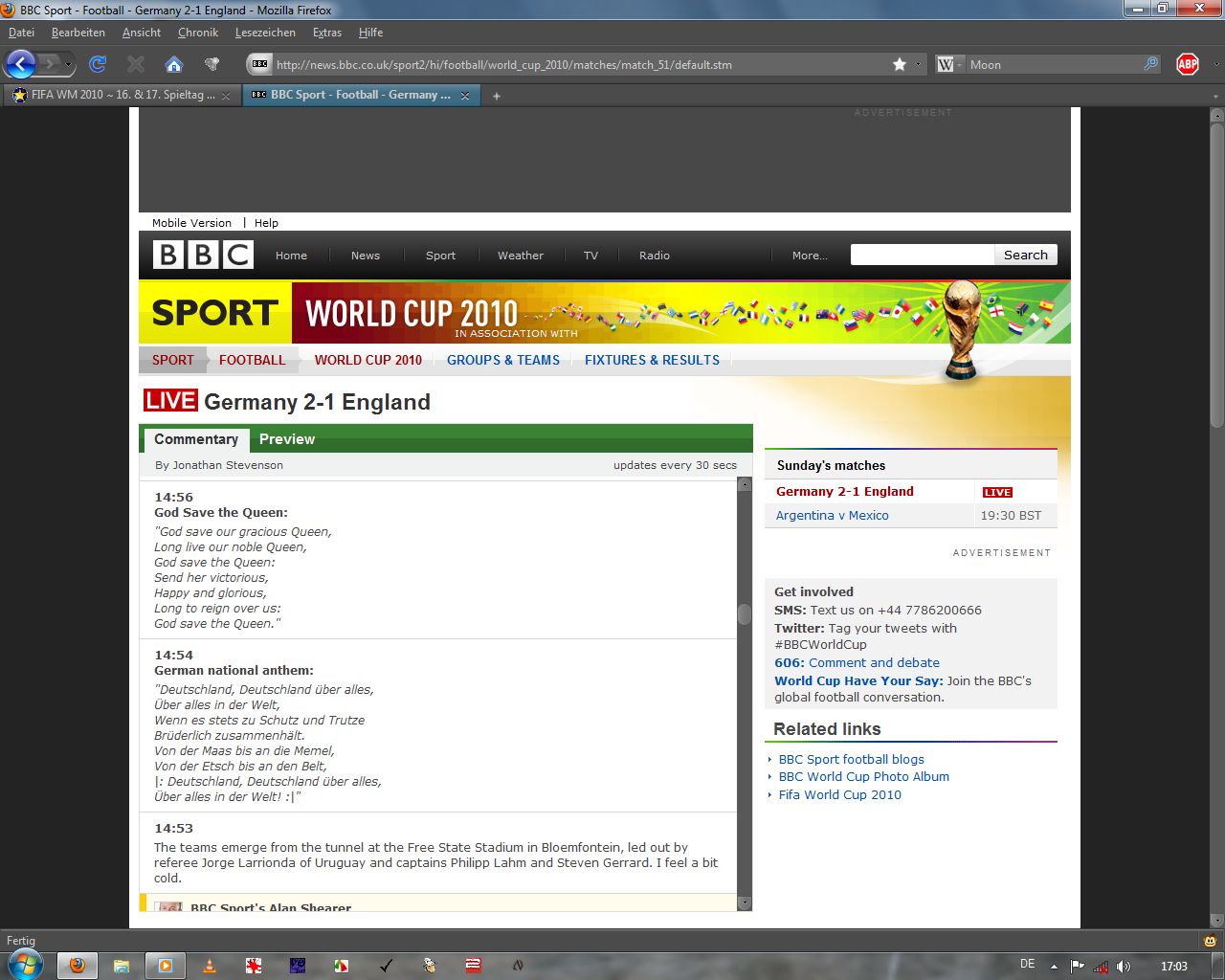Open a new tab with plus button
Screen dimensions: 1225x980
pos(497,96)
